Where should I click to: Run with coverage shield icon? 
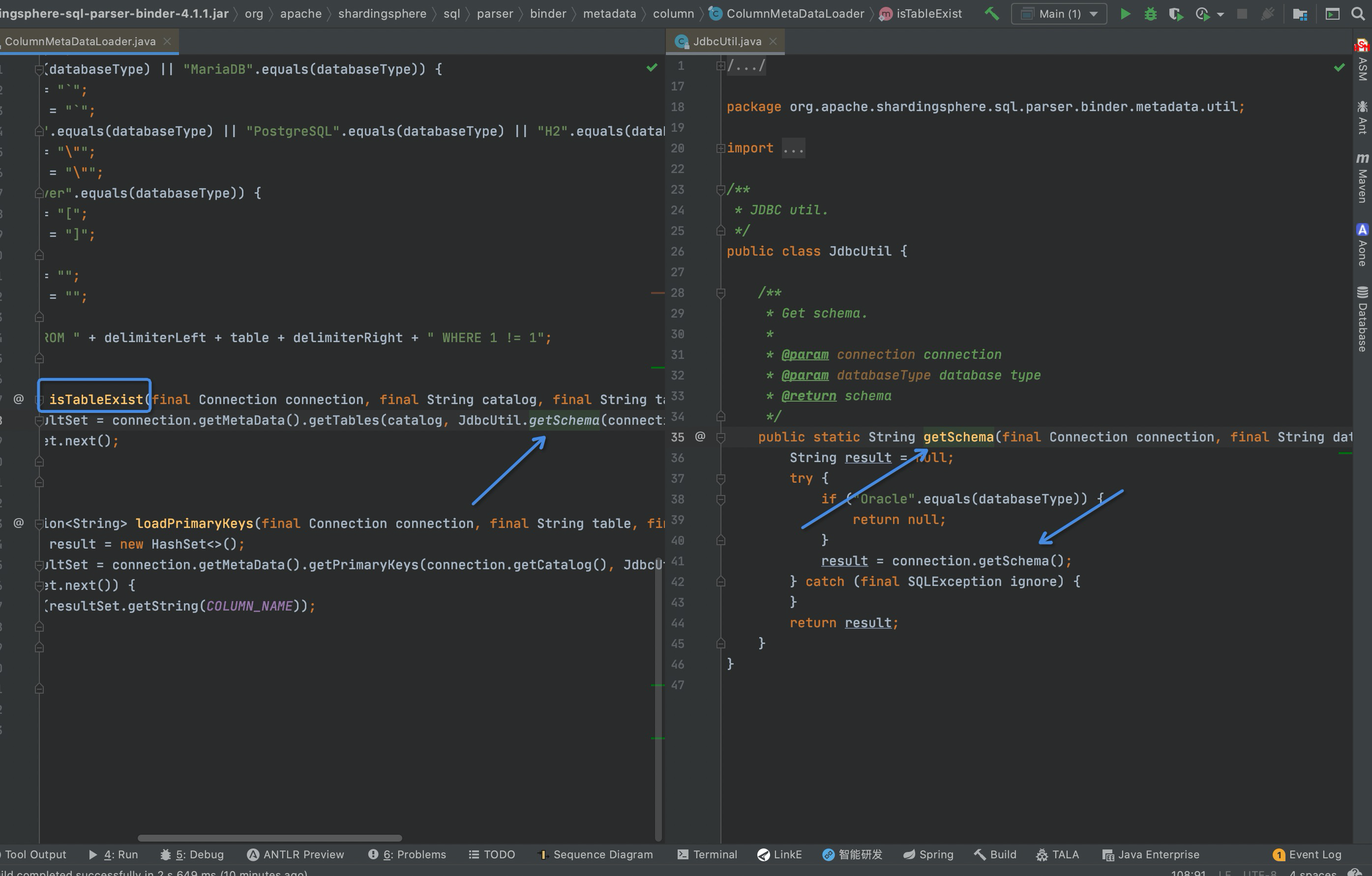click(x=1175, y=14)
